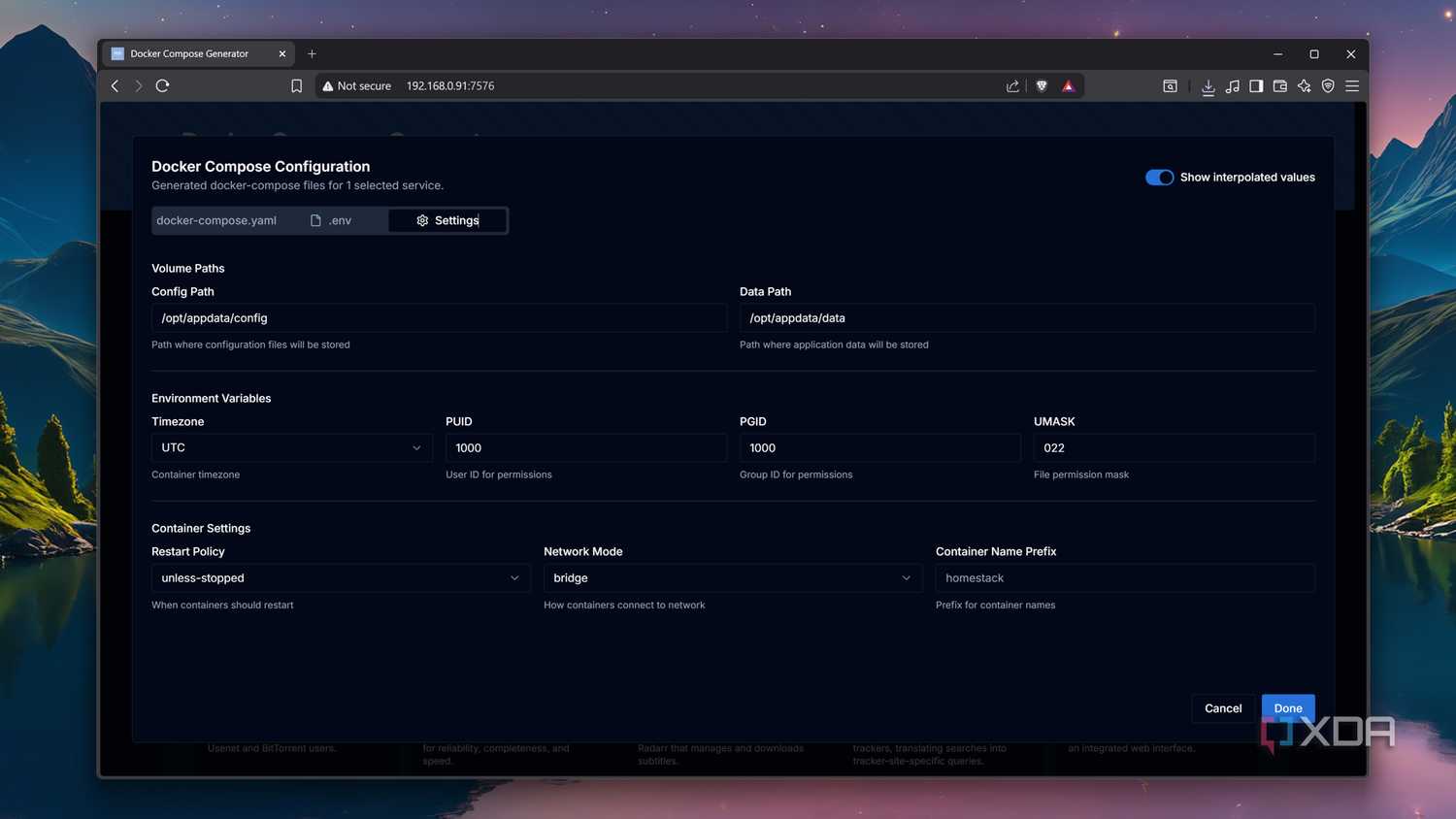Click the 'Volume Paths' section heading
1456x819 pixels.
pos(188,268)
